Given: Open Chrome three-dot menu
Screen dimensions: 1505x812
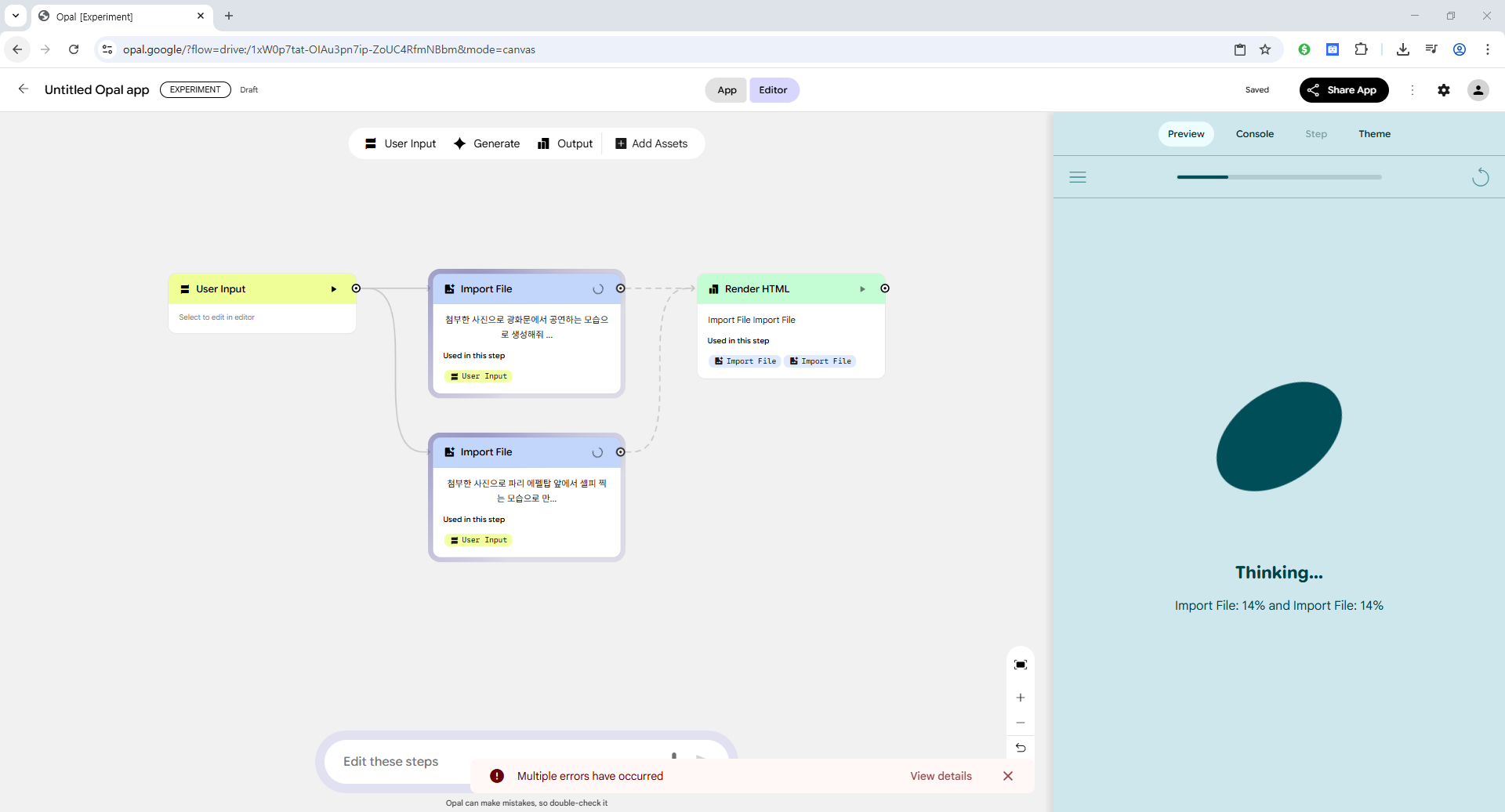Looking at the screenshot, I should tap(1488, 49).
